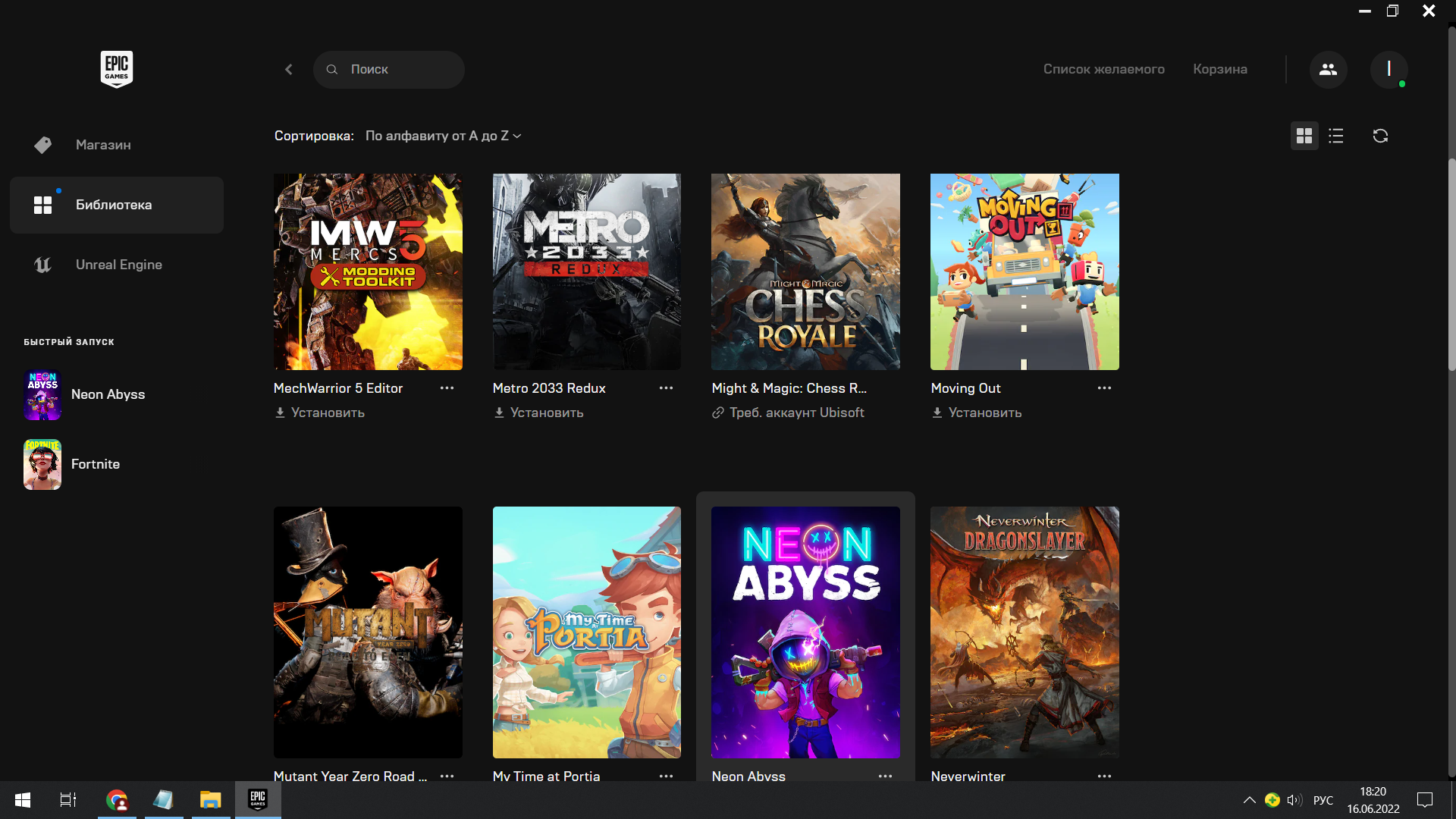
Task: Refresh the library
Action: tap(1380, 136)
